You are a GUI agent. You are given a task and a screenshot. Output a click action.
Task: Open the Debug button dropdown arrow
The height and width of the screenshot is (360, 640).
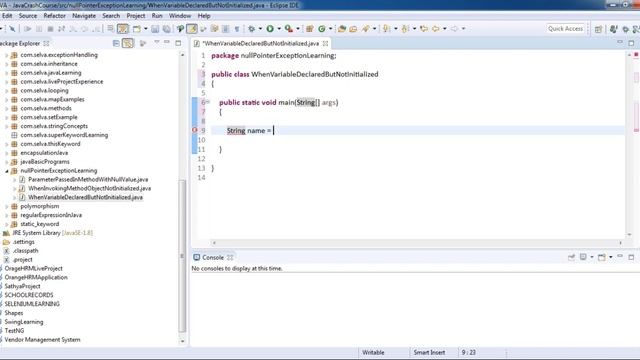260,29
